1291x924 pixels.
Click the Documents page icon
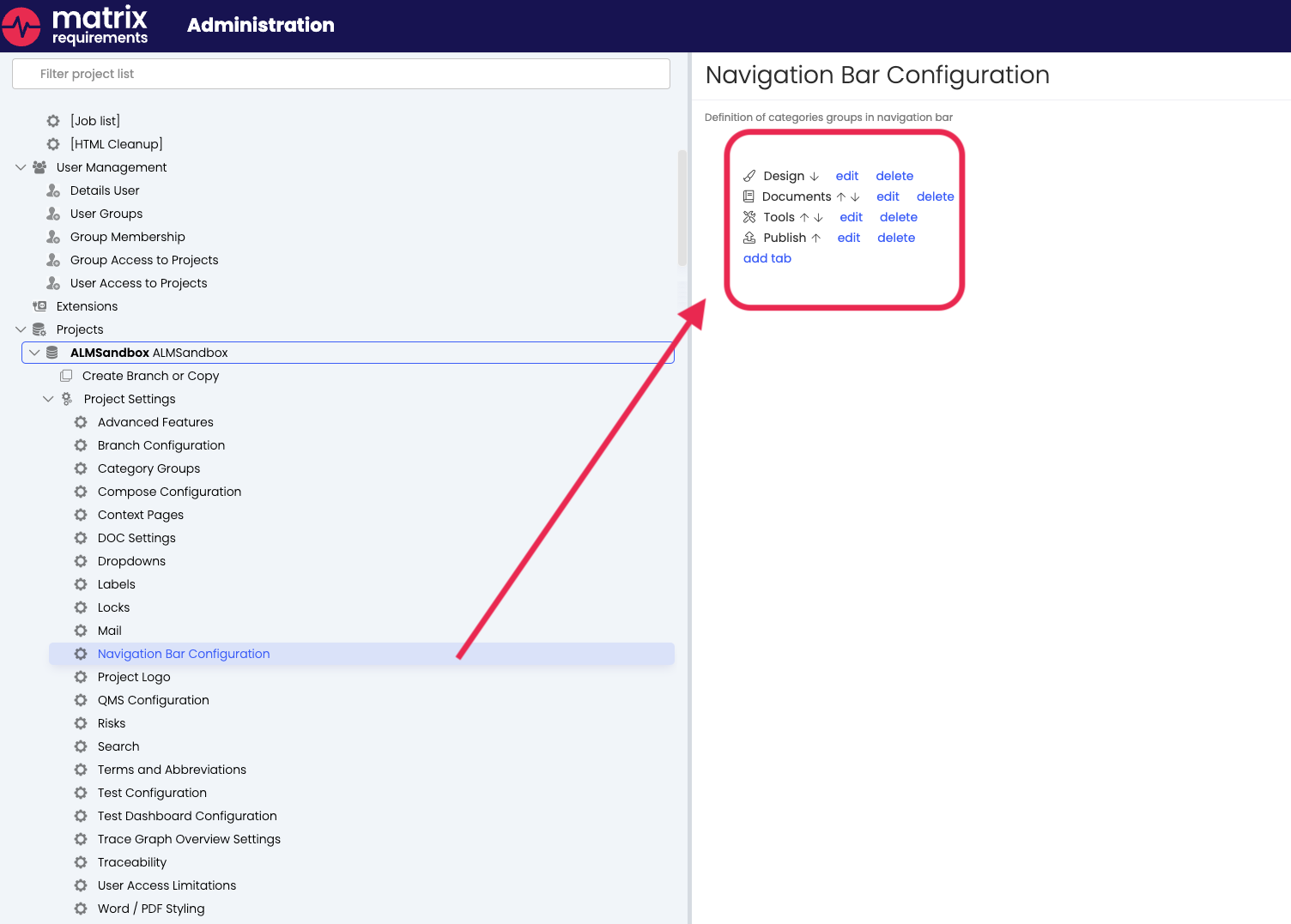(x=749, y=196)
